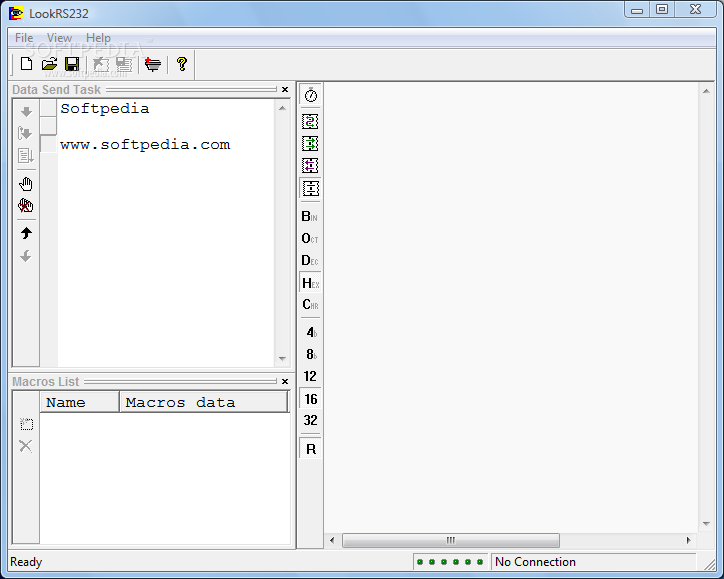Click the gray move-down arrow icon
The height and width of the screenshot is (579, 724).
click(26, 256)
